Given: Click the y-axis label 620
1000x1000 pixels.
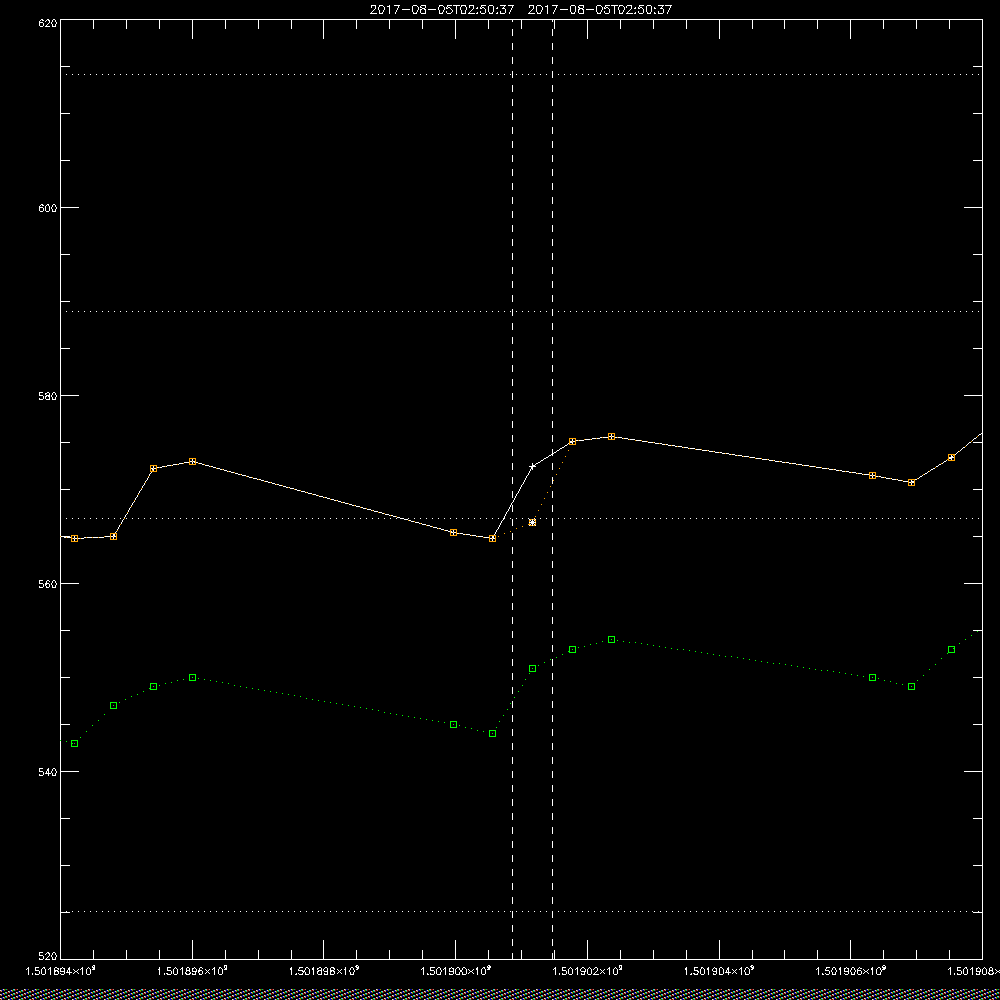Looking at the screenshot, I should [x=48, y=22].
